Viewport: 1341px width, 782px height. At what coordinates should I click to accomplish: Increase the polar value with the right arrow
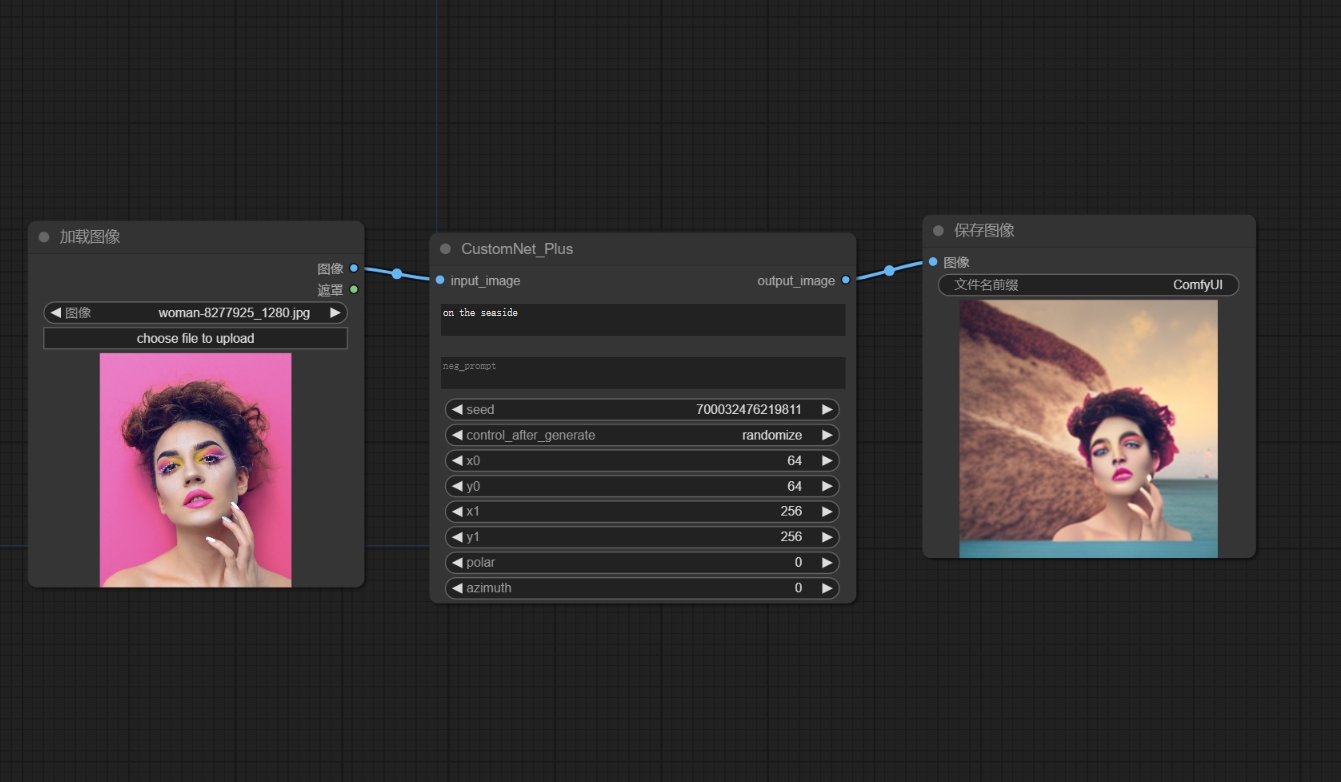coord(827,563)
